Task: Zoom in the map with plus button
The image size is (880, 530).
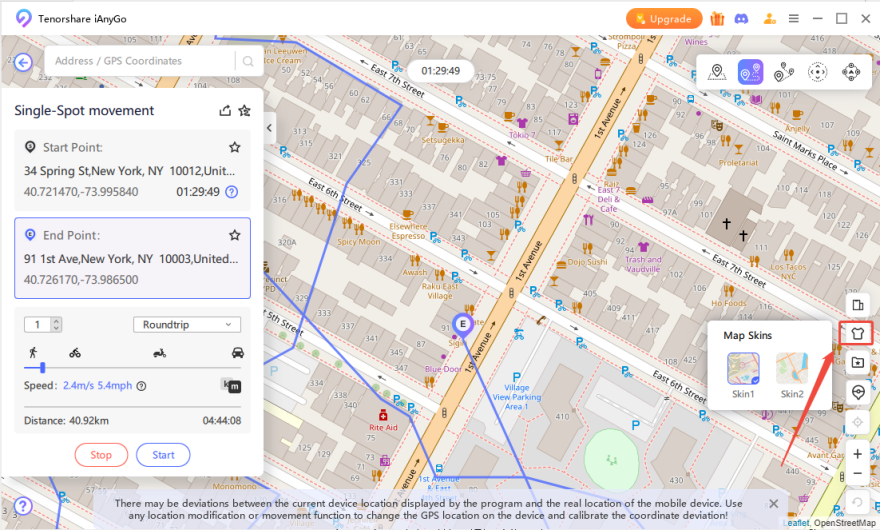Action: (857, 454)
